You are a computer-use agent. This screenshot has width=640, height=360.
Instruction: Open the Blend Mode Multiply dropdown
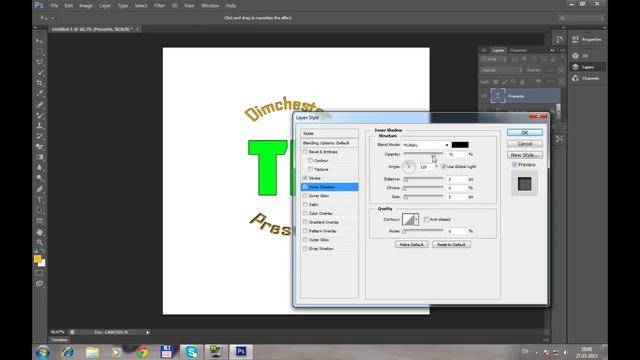click(x=426, y=145)
